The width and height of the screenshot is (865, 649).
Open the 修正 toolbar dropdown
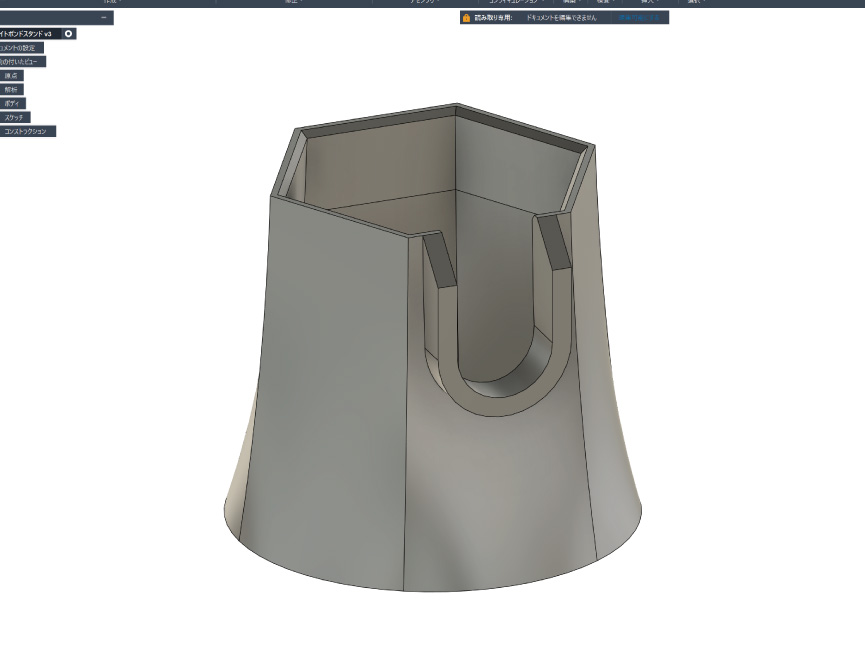[x=291, y=2]
